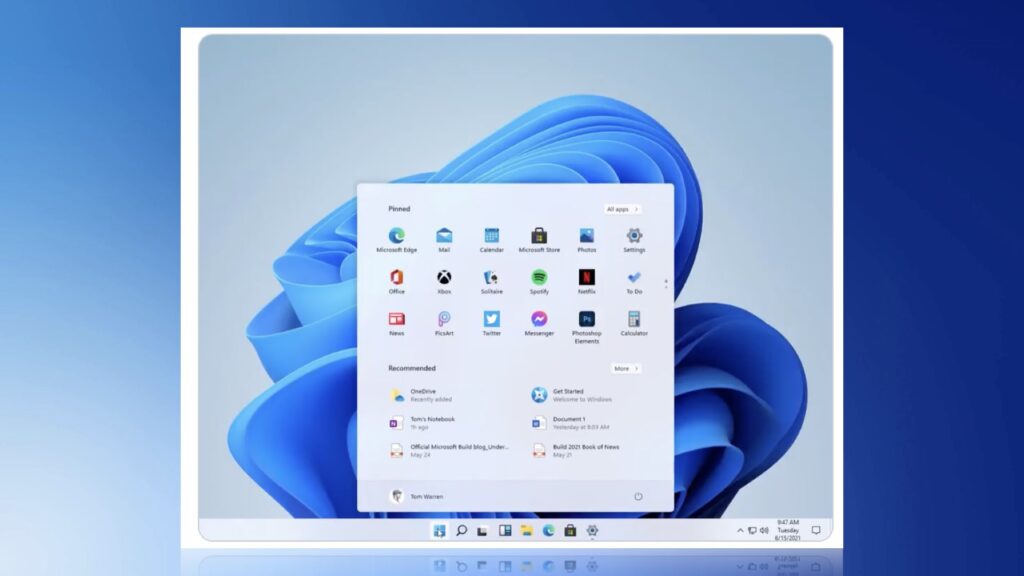Open Task View from the taskbar
The width and height of the screenshot is (1024, 576).
coord(483,530)
